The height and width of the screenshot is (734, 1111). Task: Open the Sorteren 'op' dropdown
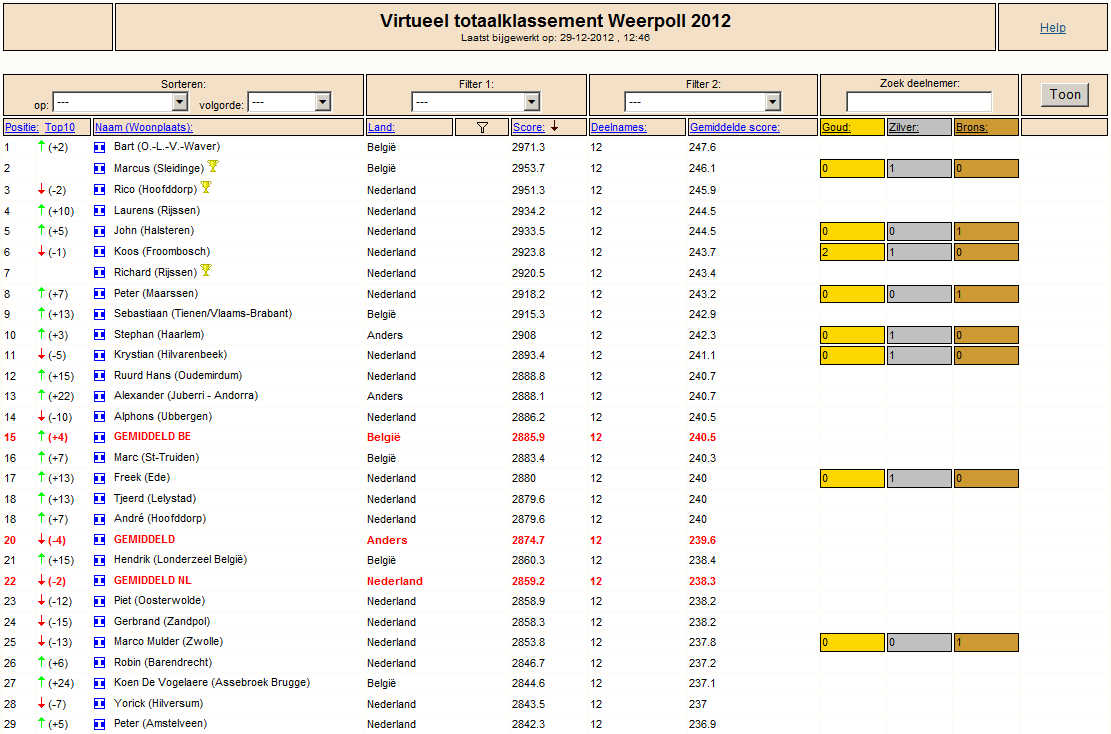(120, 102)
